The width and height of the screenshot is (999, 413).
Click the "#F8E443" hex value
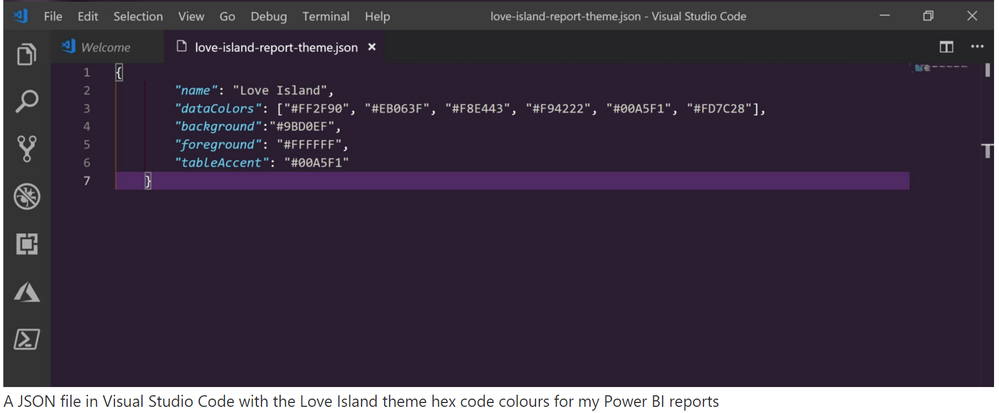click(x=477, y=109)
